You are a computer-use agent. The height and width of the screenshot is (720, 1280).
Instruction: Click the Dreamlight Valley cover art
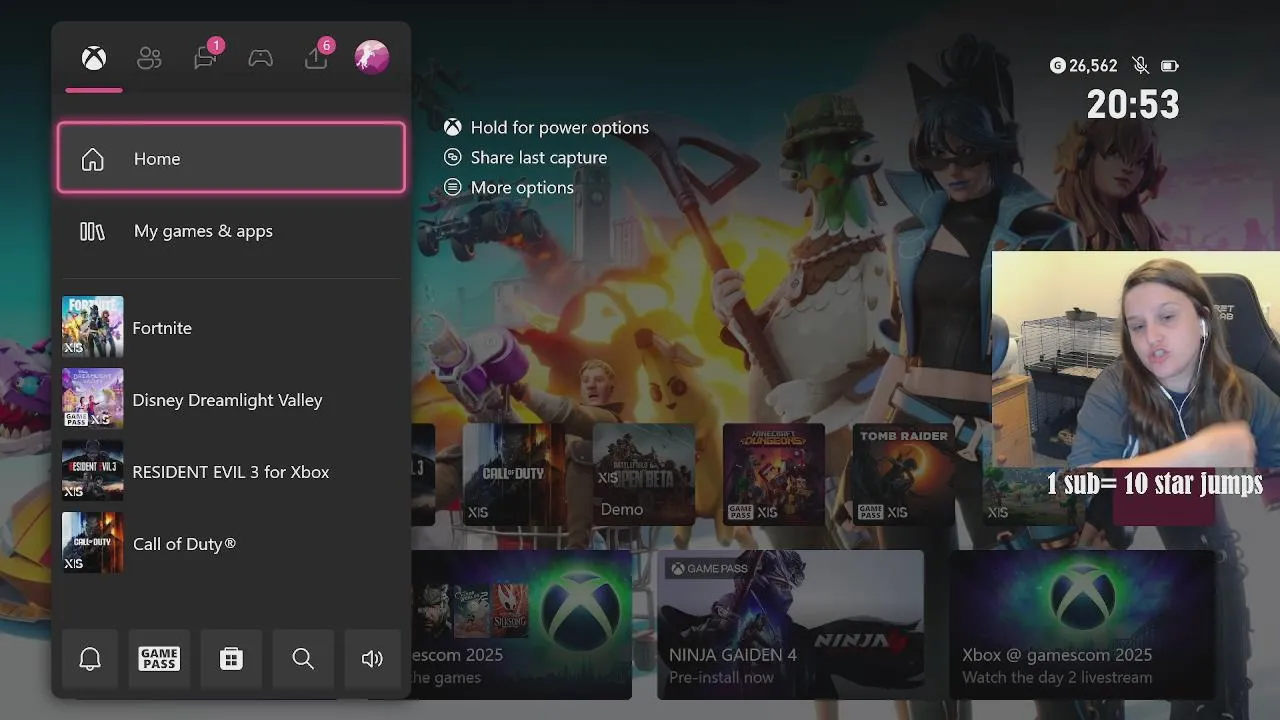pos(93,399)
